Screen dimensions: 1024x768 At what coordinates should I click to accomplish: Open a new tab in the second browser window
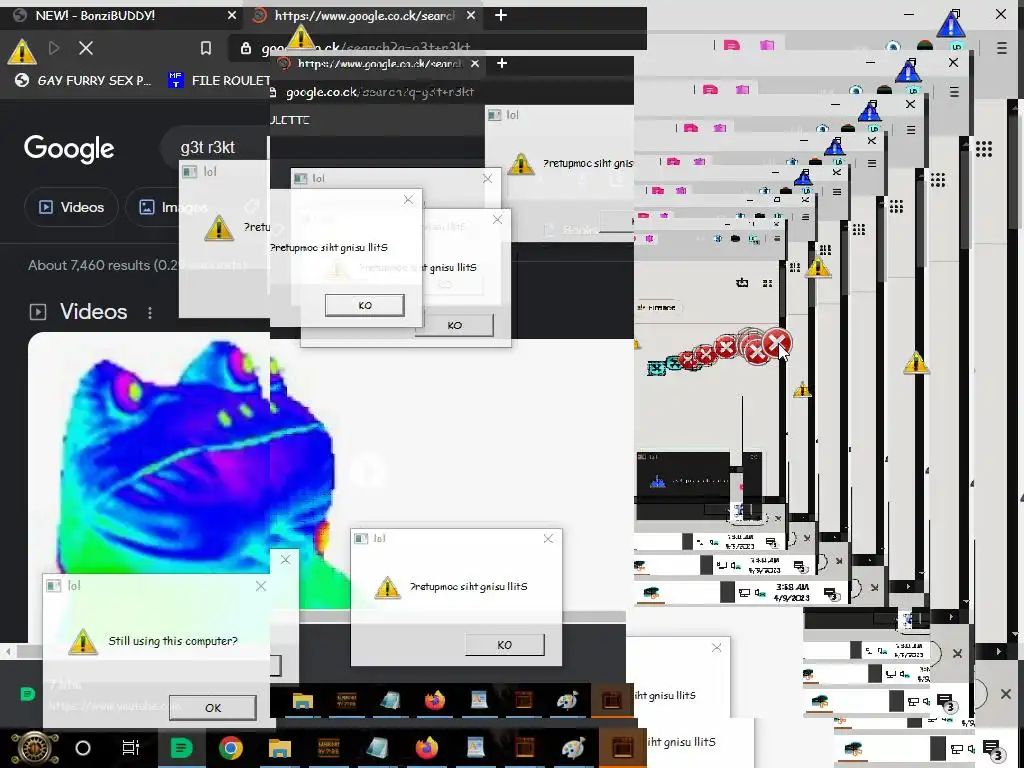tap(502, 63)
